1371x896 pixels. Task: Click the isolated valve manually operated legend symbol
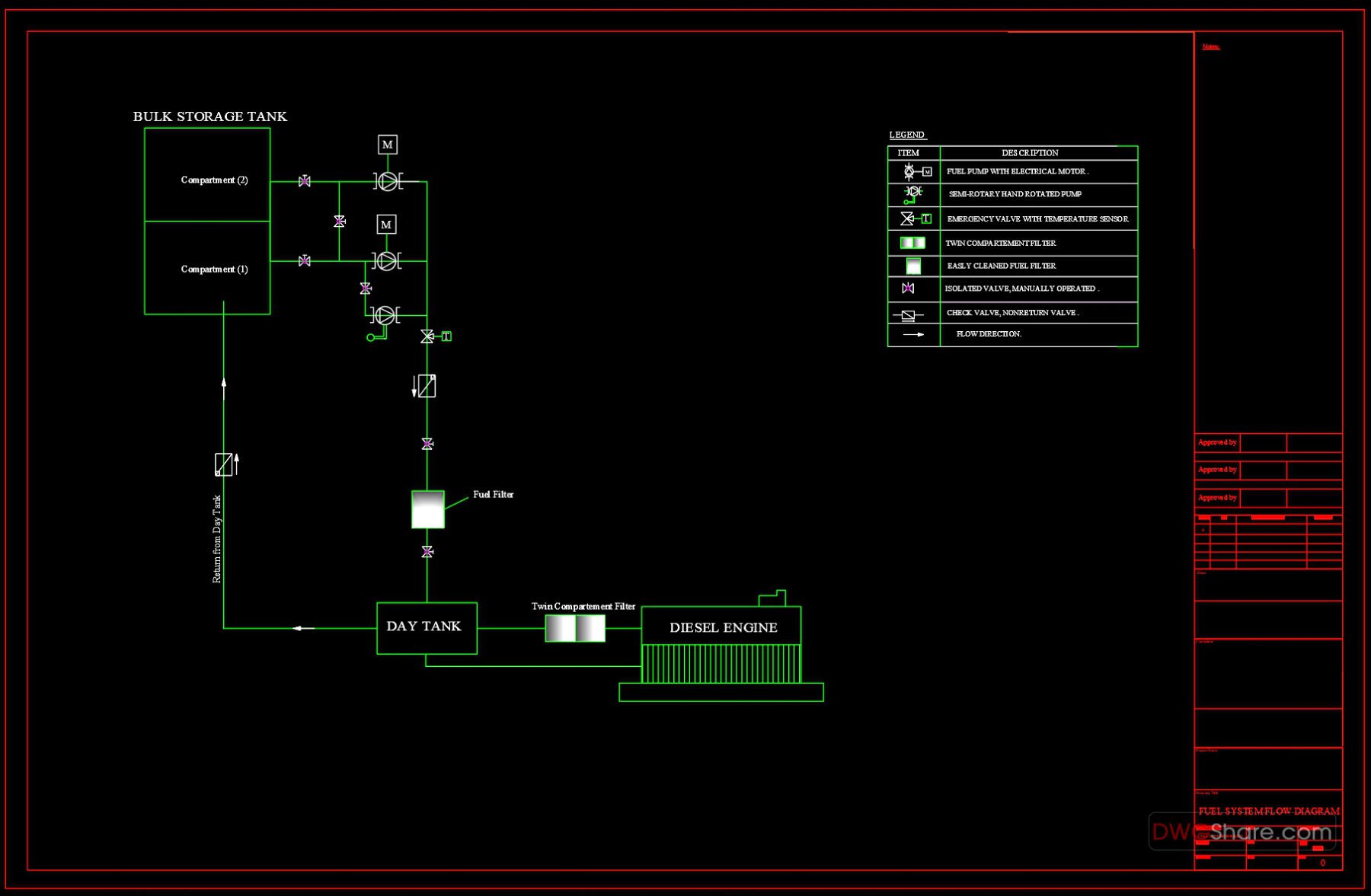pos(909,289)
